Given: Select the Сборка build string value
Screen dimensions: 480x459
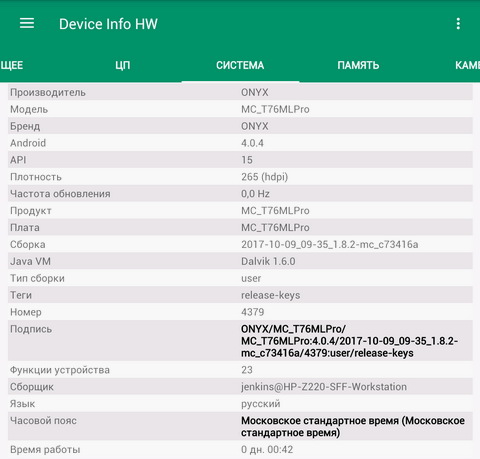Looking at the screenshot, I should pos(330,244).
